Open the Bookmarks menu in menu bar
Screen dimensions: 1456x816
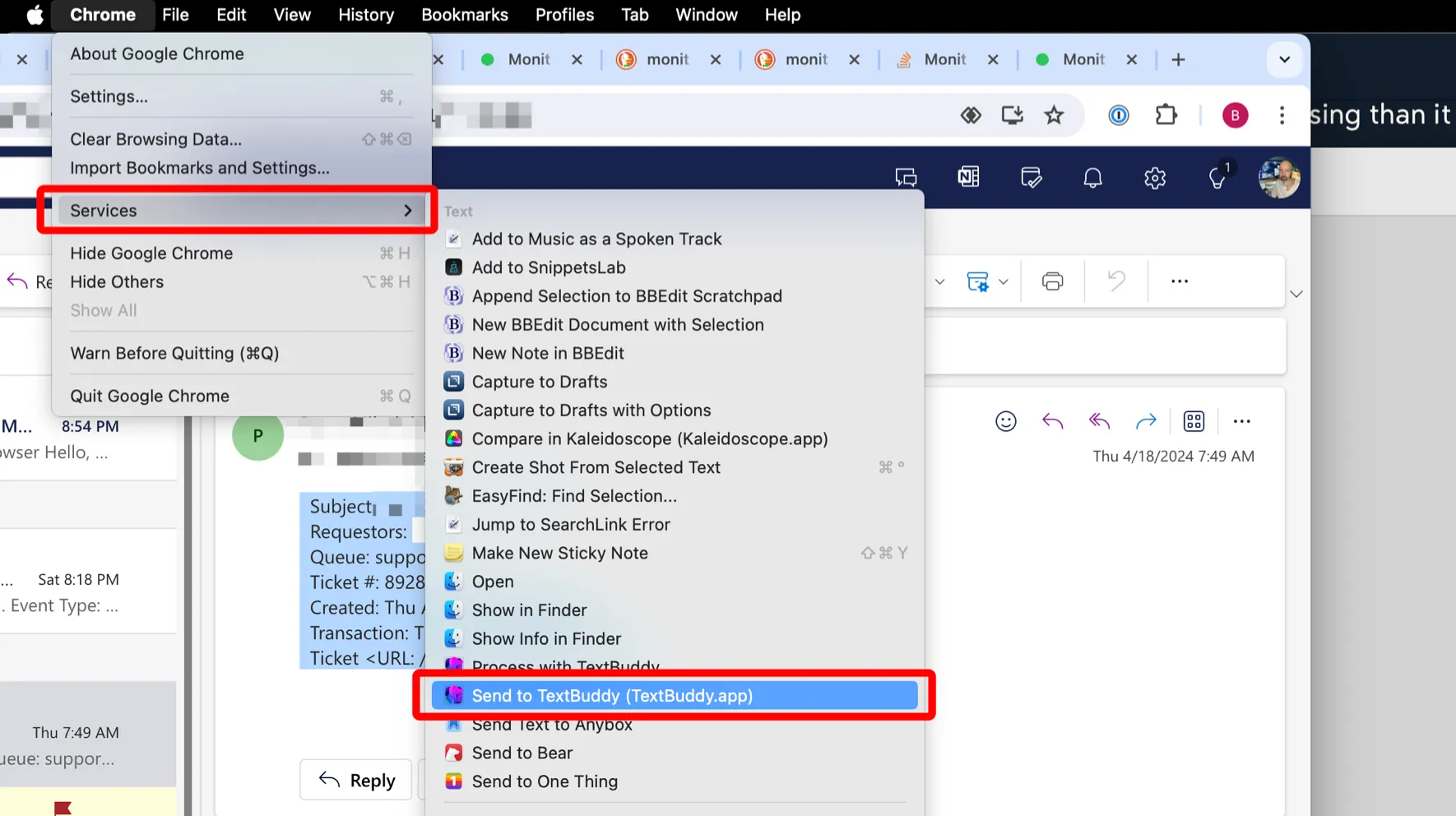pyautogui.click(x=464, y=15)
